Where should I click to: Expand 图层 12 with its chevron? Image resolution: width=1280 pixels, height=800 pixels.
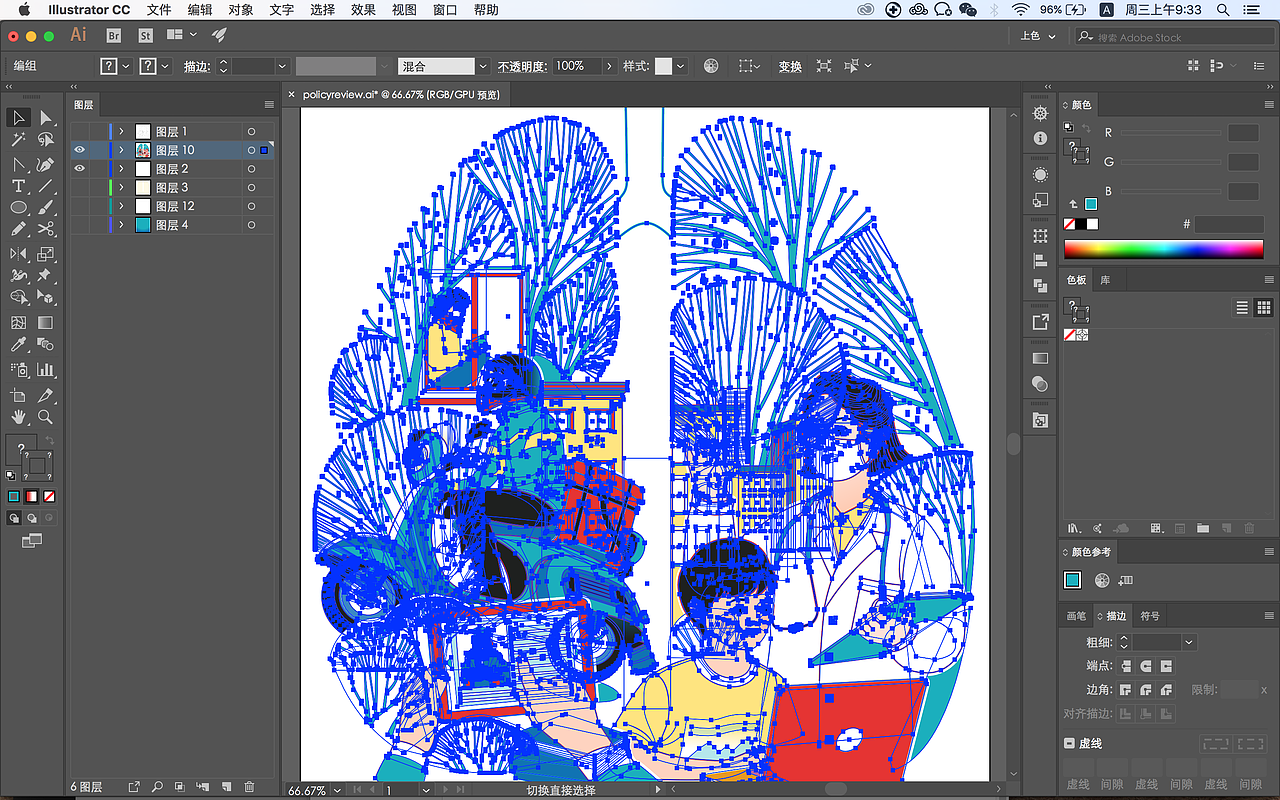tap(121, 206)
